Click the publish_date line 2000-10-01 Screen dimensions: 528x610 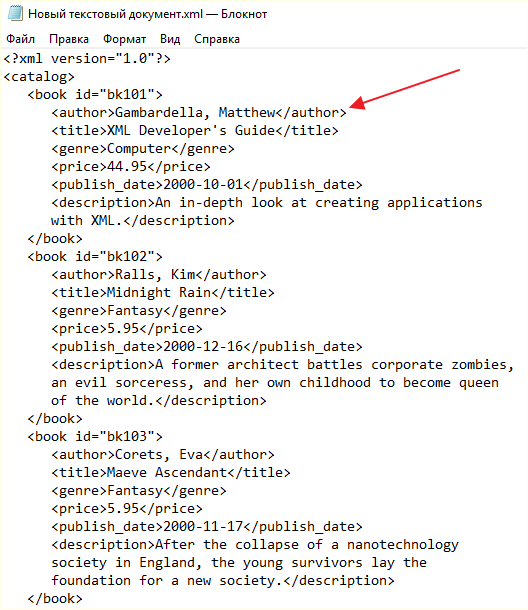pos(207,184)
